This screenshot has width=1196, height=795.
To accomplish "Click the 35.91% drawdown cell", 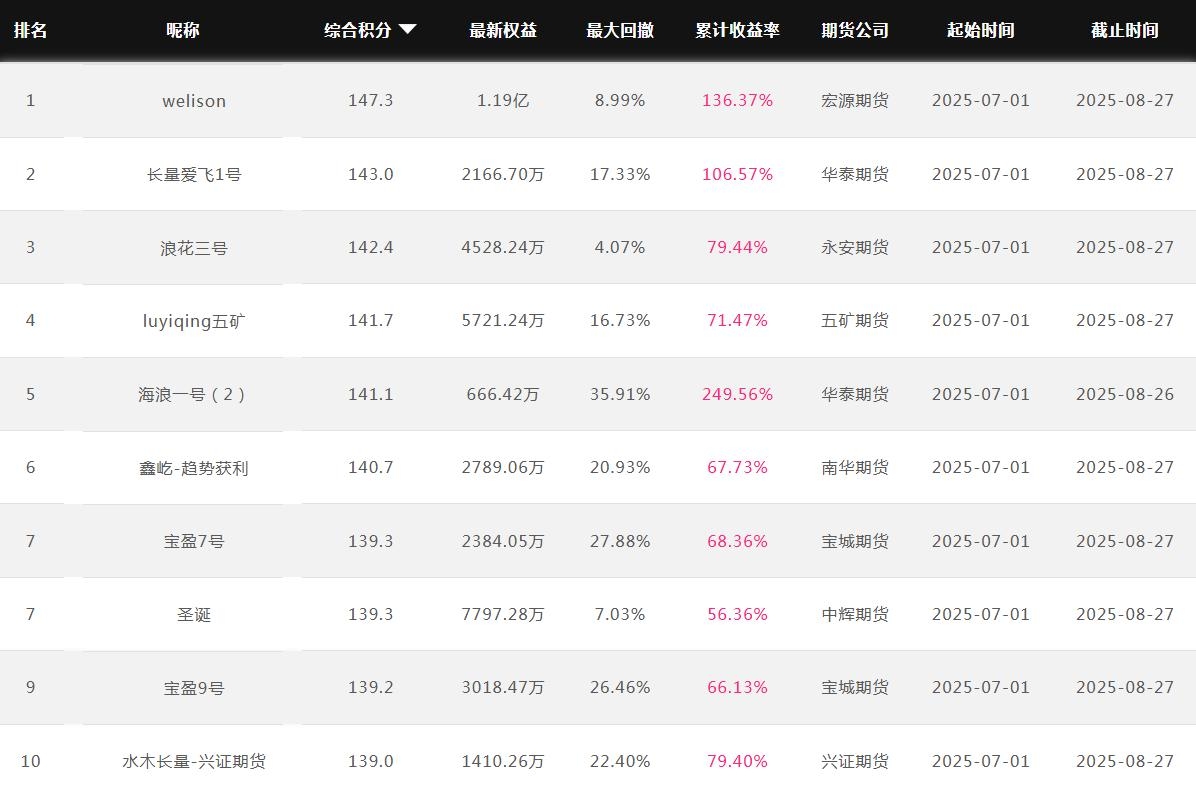I will point(620,394).
